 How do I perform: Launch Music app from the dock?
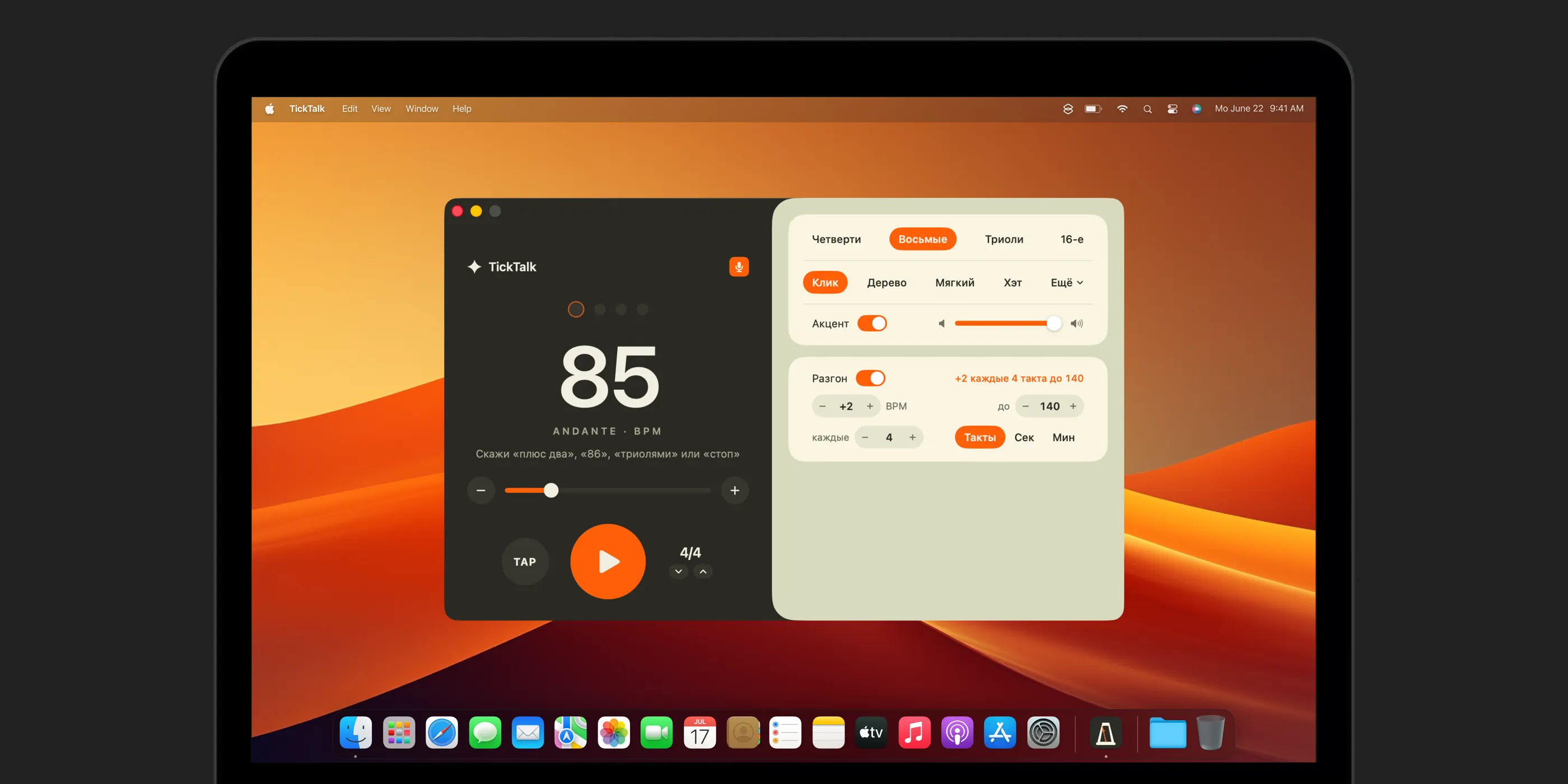[x=914, y=732]
